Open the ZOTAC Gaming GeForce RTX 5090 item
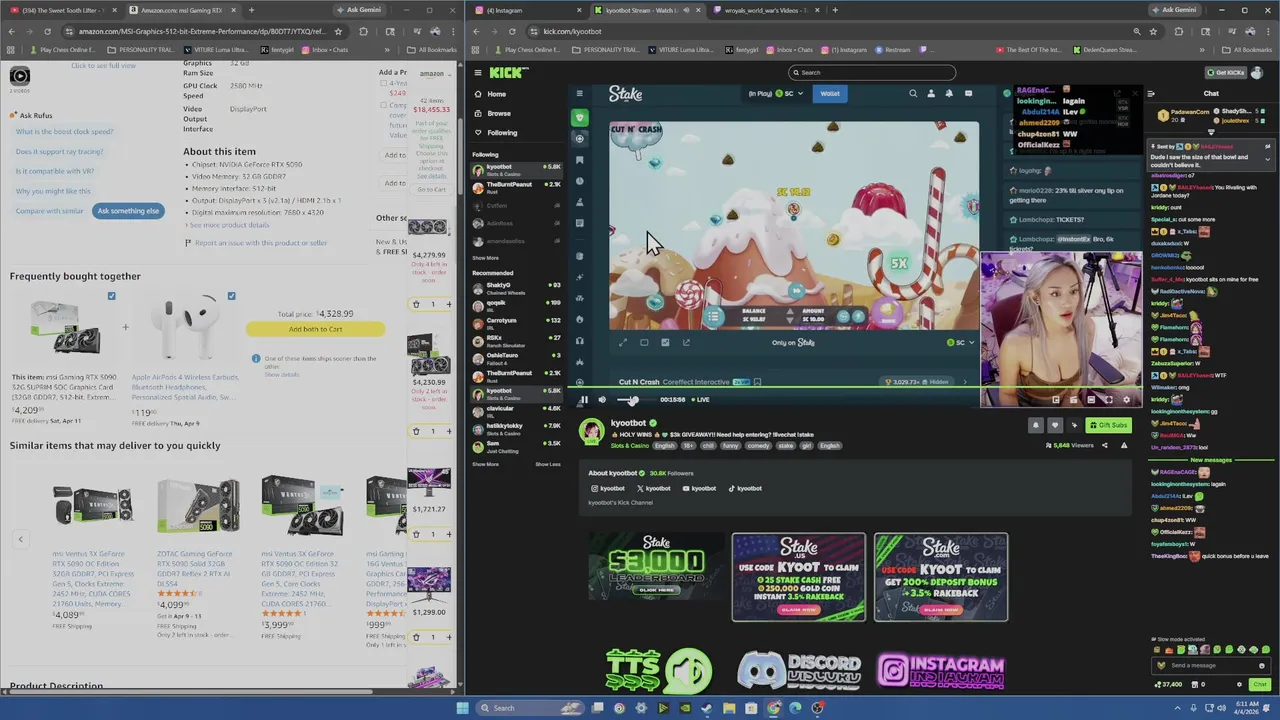Image resolution: width=1280 pixels, height=720 pixels. click(x=198, y=568)
